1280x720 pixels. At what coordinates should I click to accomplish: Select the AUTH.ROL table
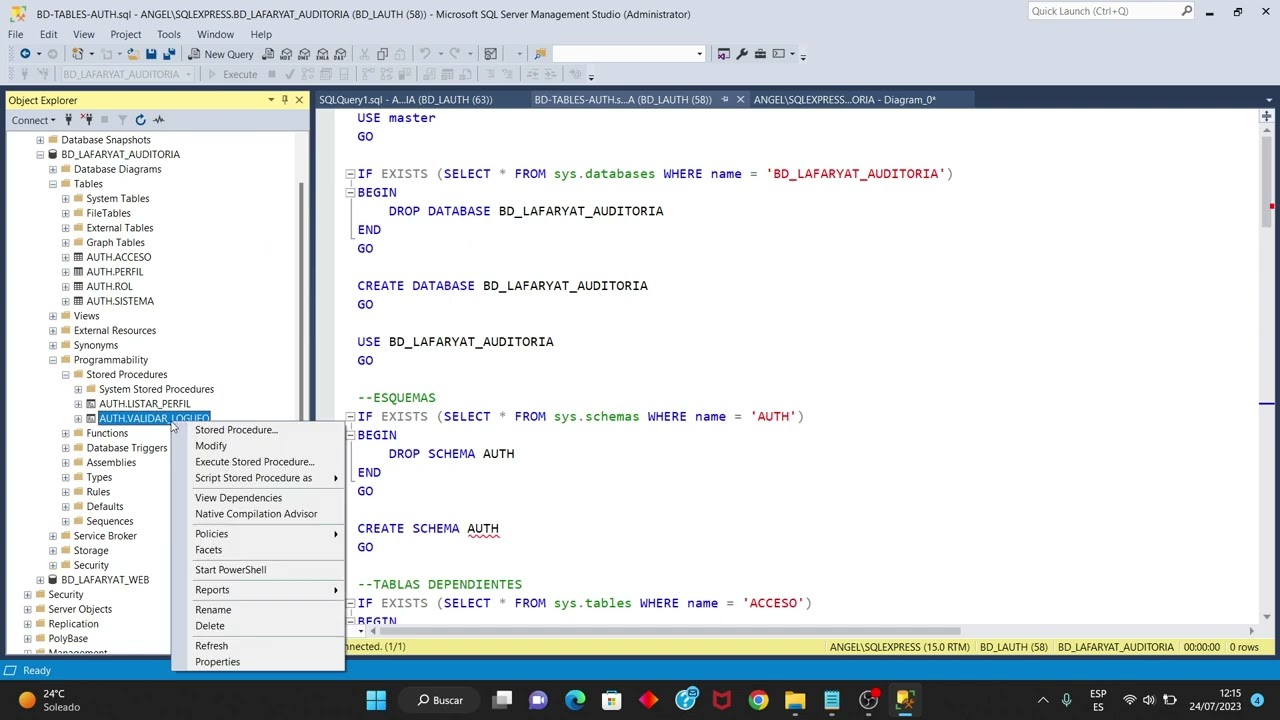(109, 286)
